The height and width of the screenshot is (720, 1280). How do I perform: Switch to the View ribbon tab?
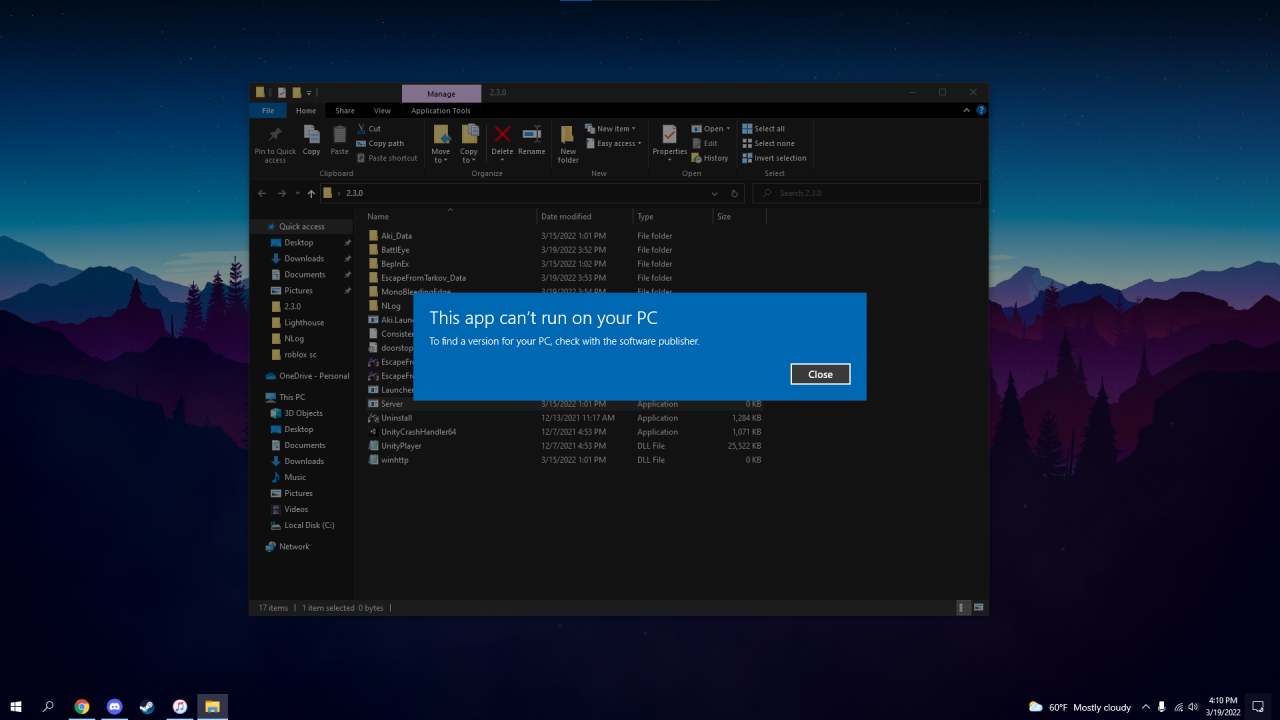click(x=382, y=111)
